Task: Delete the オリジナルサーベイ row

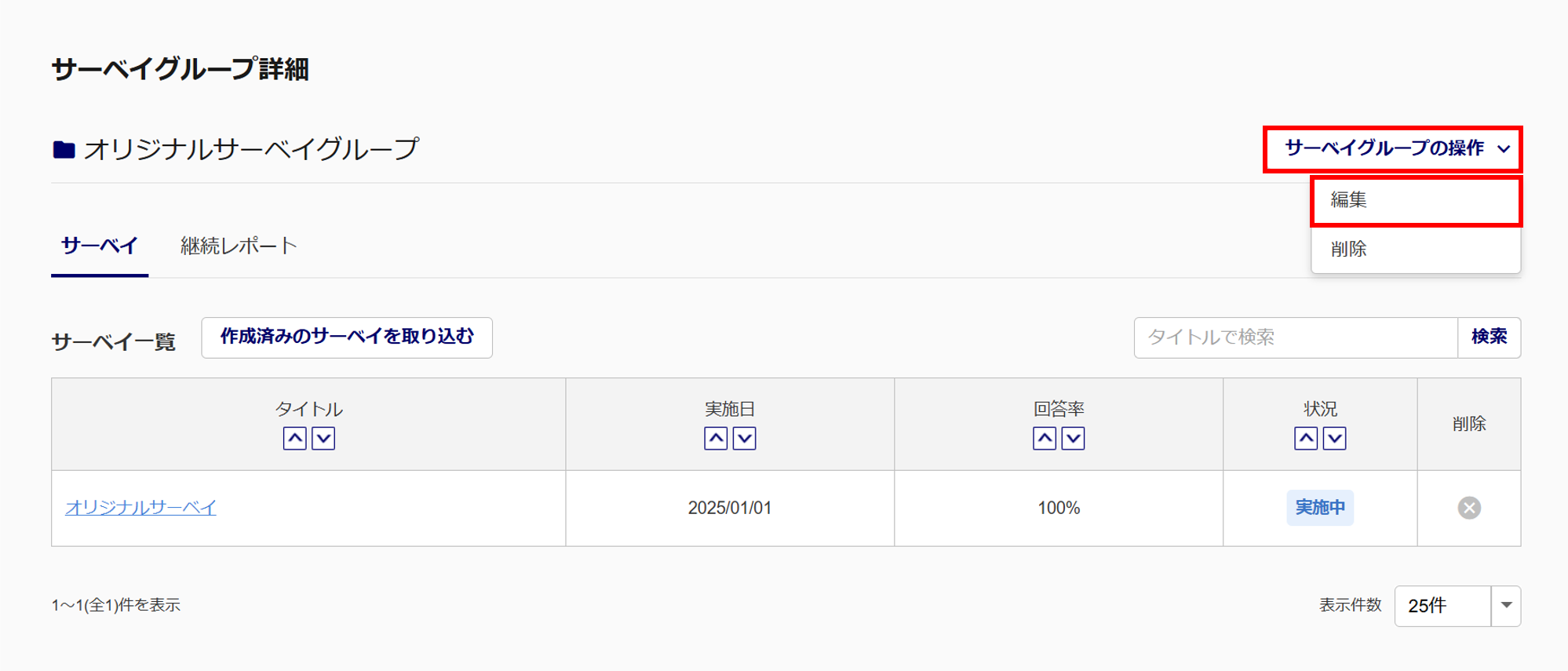Action: click(1469, 508)
